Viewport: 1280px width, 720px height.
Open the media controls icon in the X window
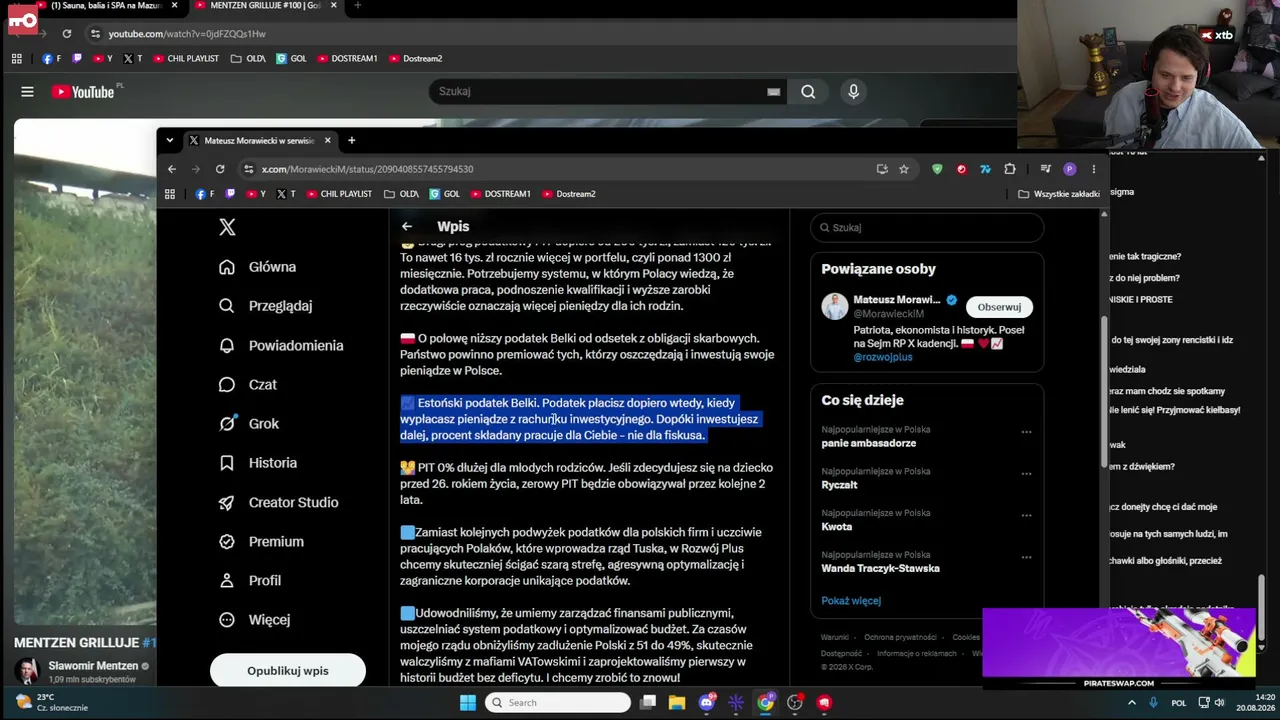click(1045, 169)
